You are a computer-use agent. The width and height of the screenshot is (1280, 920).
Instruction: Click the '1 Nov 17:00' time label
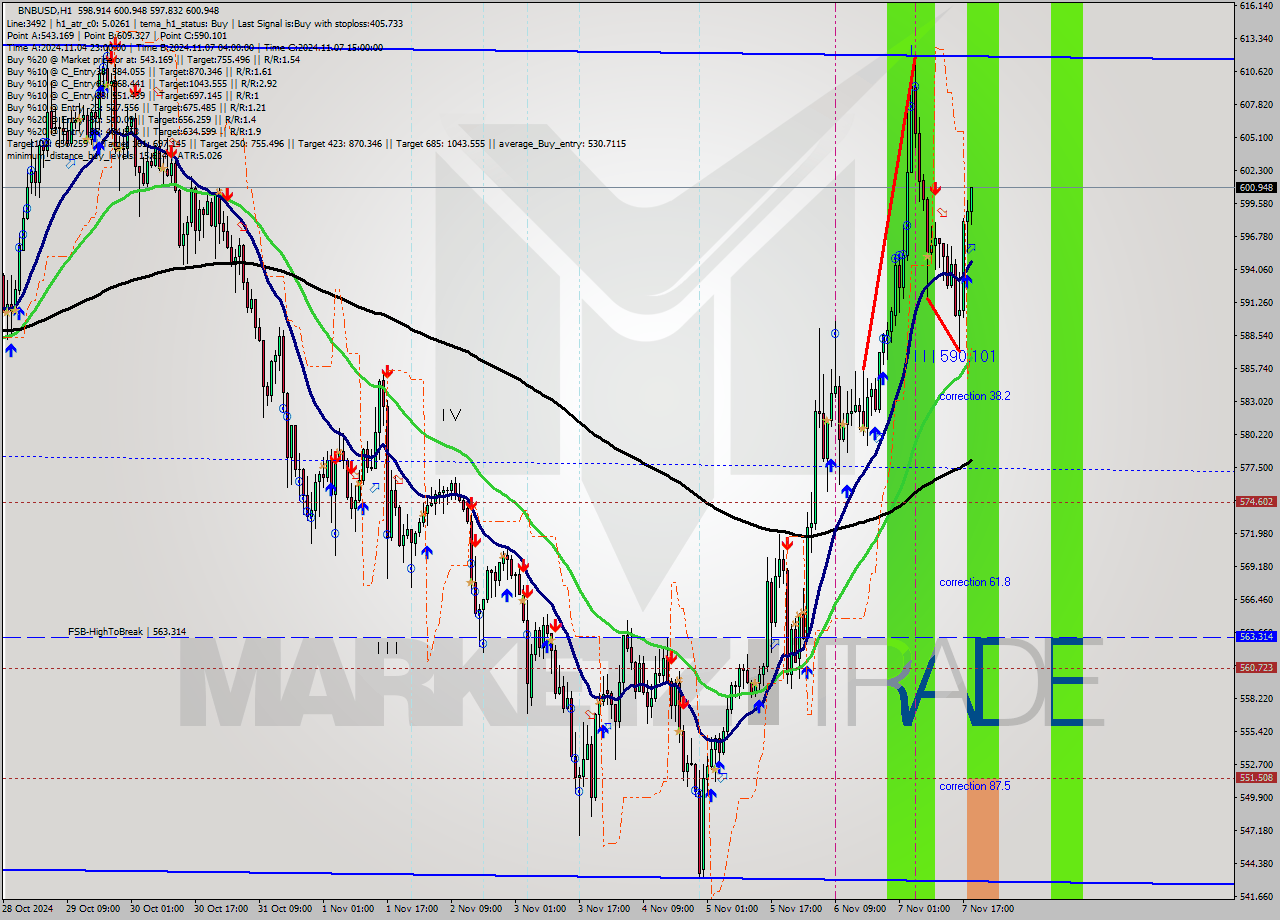pyautogui.click(x=412, y=909)
